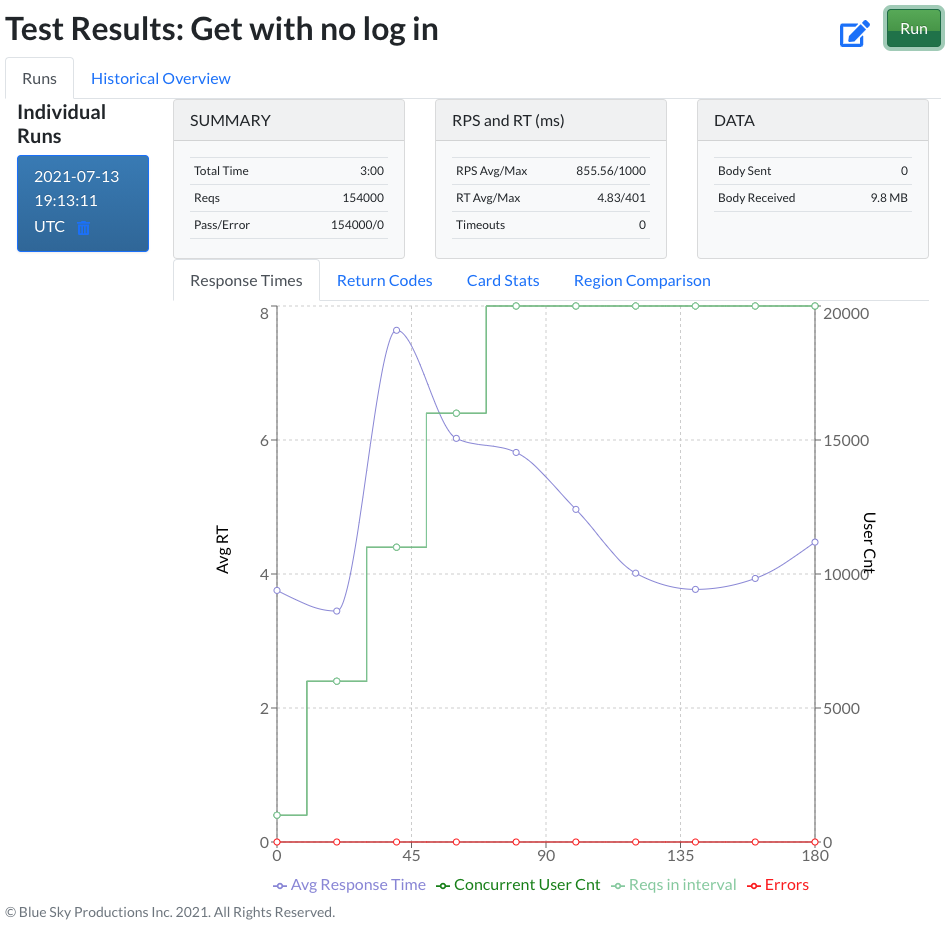Switch to the Return Codes tab

[383, 281]
